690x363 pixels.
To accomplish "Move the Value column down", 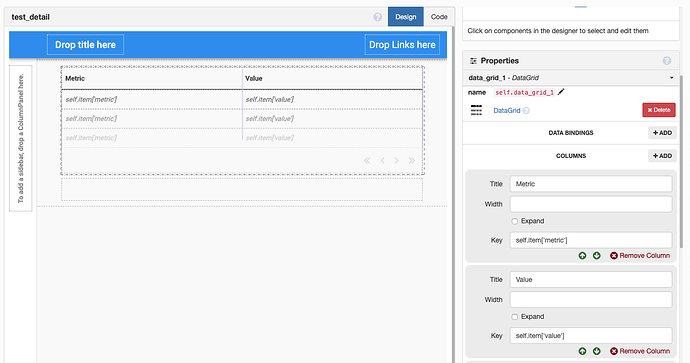I will pos(597,351).
